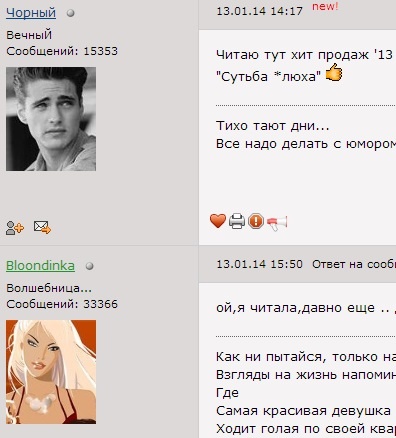Viewport: 396px width, 438px height.
Task: Click the red 'new!' marker
Action: click(x=325, y=7)
